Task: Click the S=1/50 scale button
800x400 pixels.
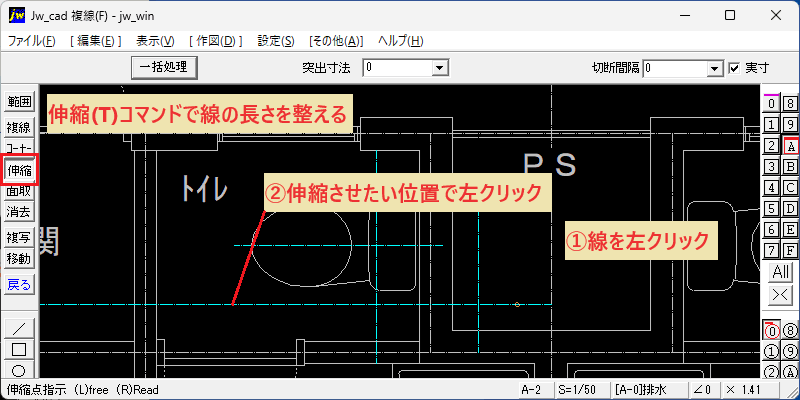Action: [576, 390]
